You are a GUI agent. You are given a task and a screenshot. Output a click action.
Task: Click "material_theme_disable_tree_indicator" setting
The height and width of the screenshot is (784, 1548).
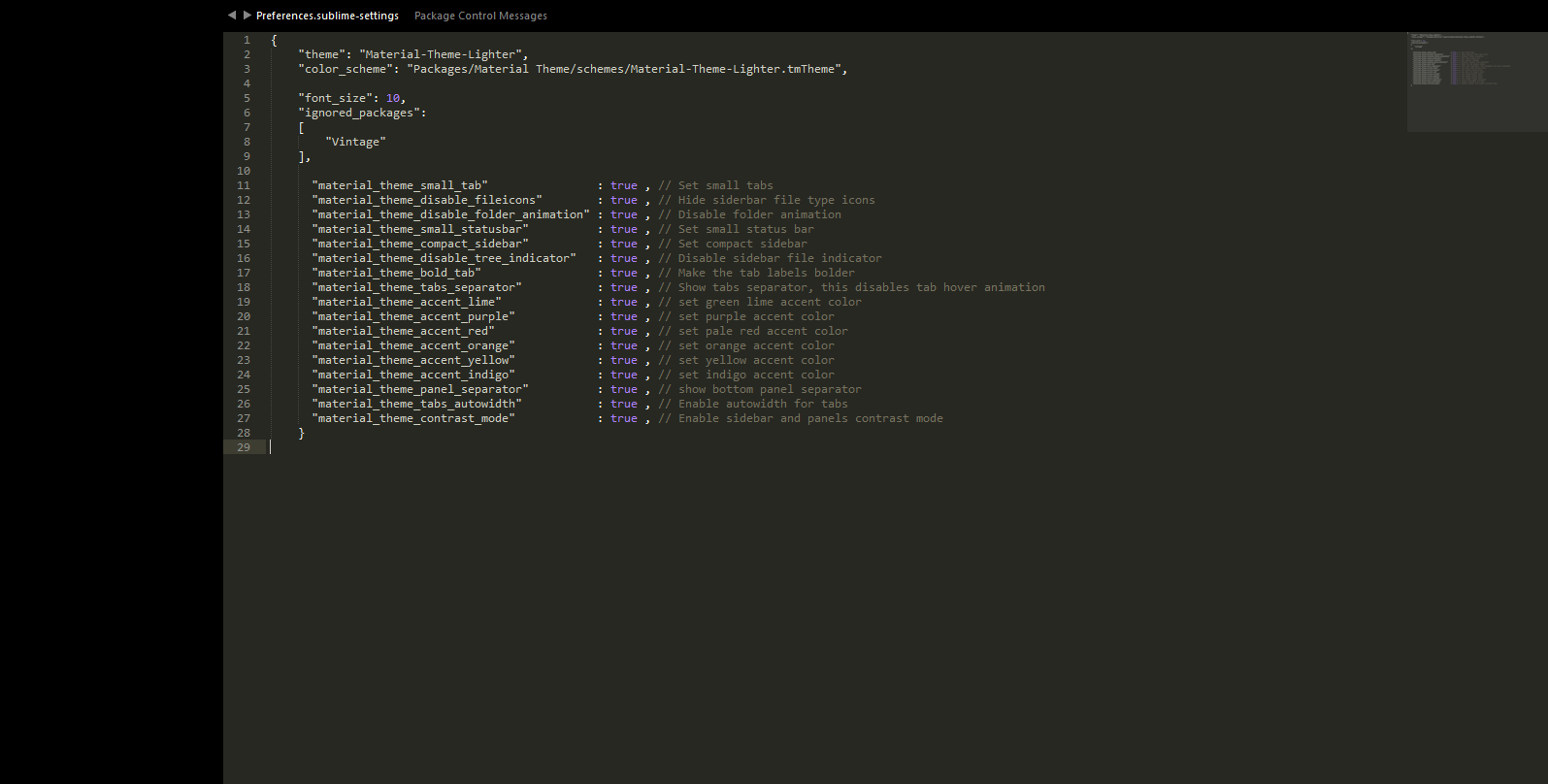(x=445, y=258)
